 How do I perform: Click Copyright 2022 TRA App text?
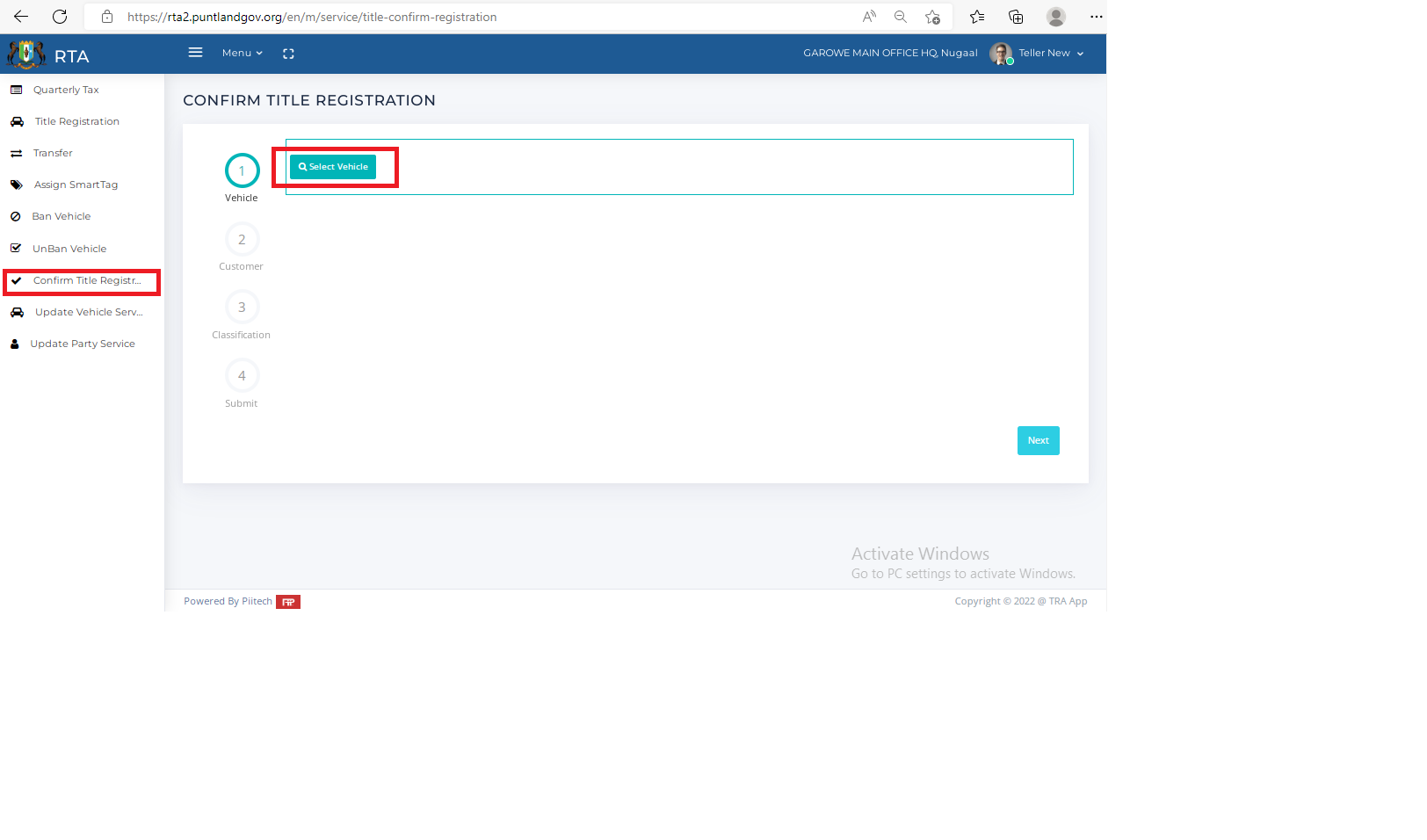coord(1021,601)
